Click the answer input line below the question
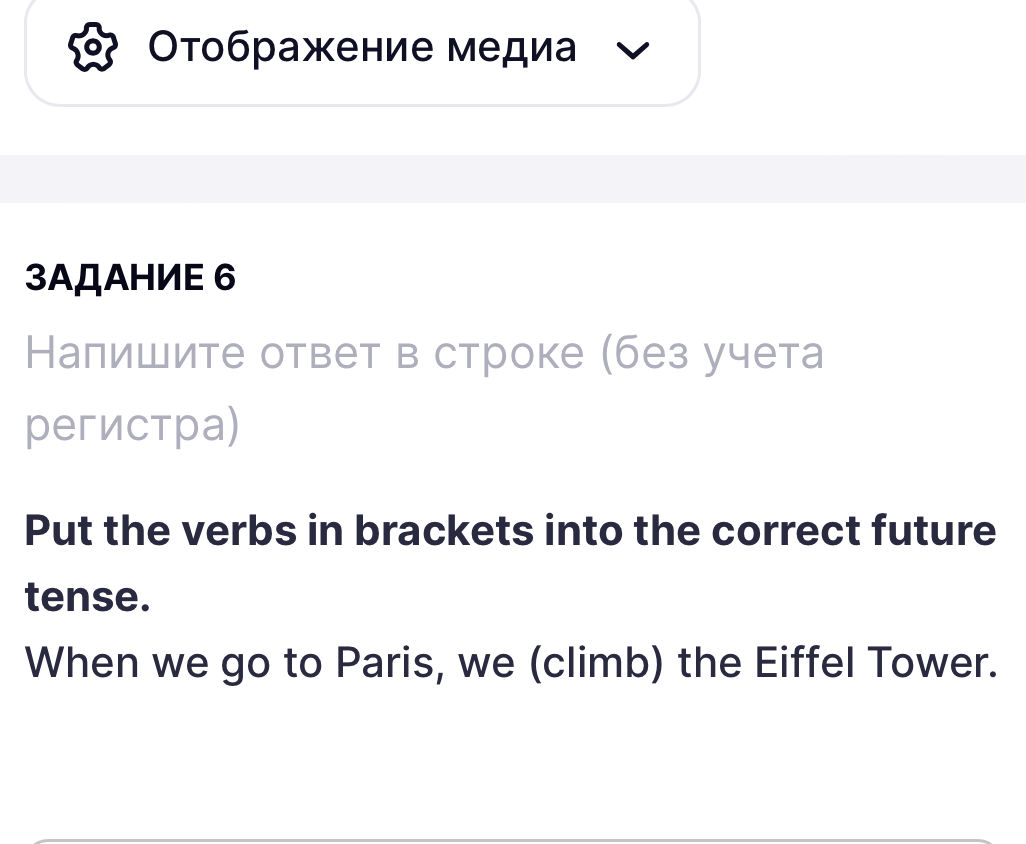This screenshot has height=844, width=1026. pos(513,840)
